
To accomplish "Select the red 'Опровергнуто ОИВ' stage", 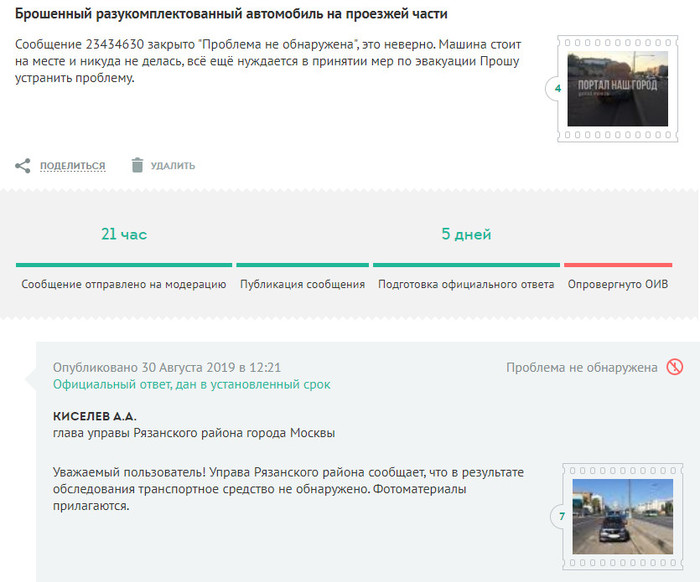I will pyautogui.click(x=618, y=284).
